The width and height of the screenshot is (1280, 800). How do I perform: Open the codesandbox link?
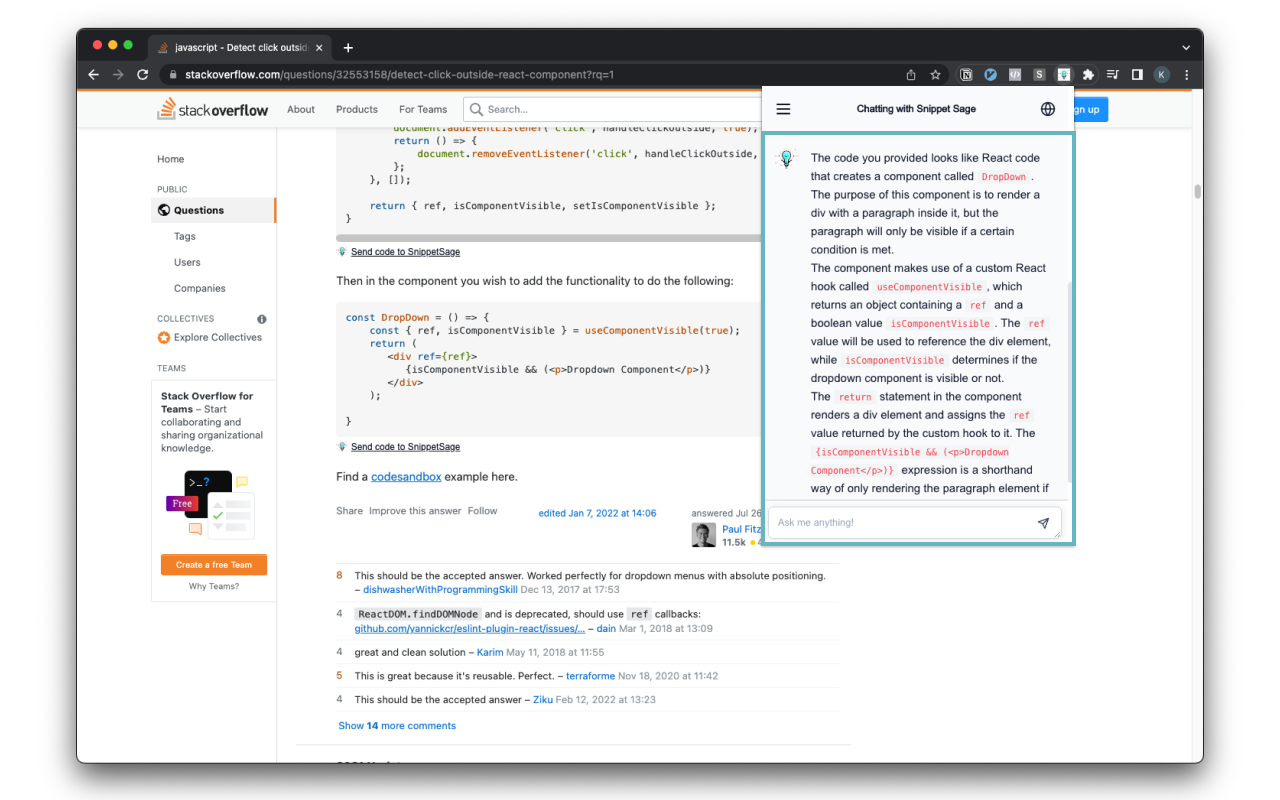point(406,477)
